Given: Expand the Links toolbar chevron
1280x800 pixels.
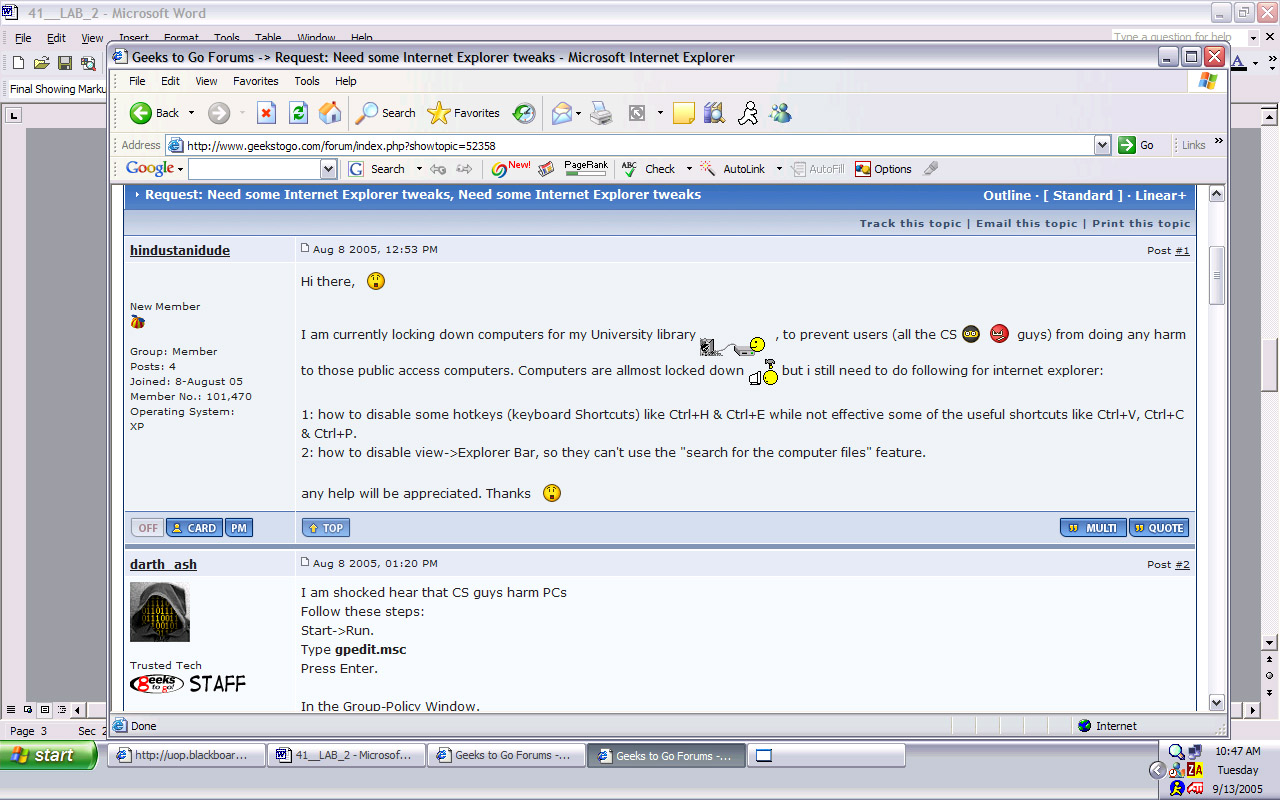Looking at the screenshot, I should click(x=1219, y=142).
